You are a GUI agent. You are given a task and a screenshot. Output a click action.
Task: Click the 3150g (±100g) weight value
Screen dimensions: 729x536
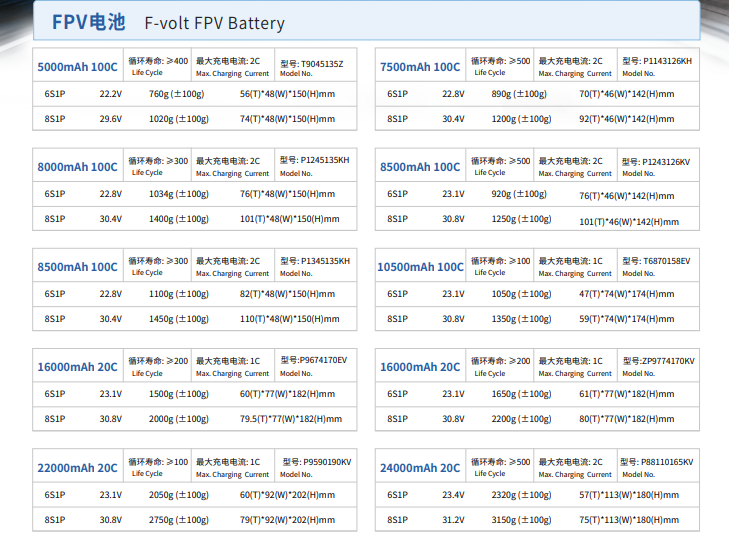point(521,520)
